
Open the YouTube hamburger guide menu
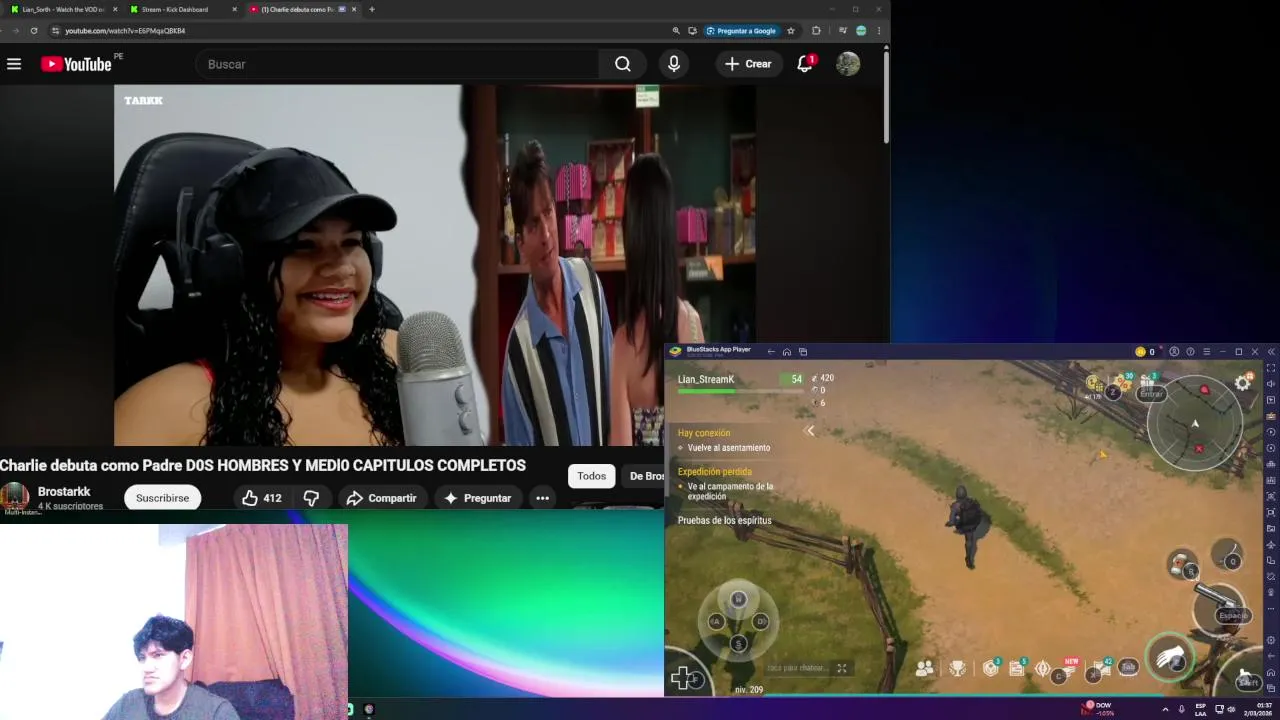point(14,64)
